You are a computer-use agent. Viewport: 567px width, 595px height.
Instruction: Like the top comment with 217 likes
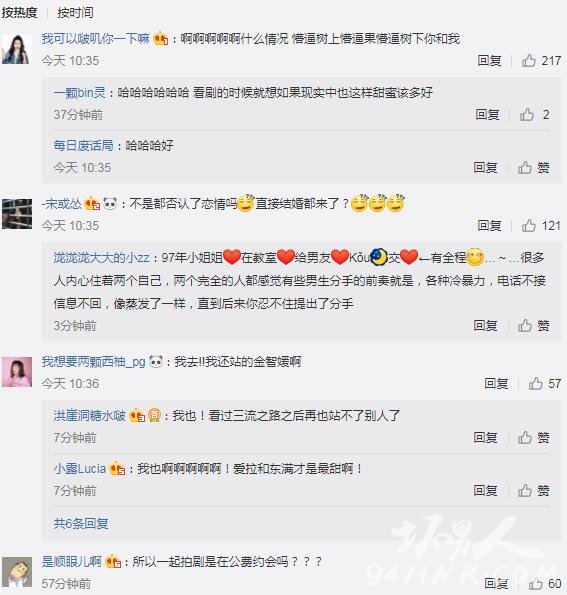click(x=541, y=61)
